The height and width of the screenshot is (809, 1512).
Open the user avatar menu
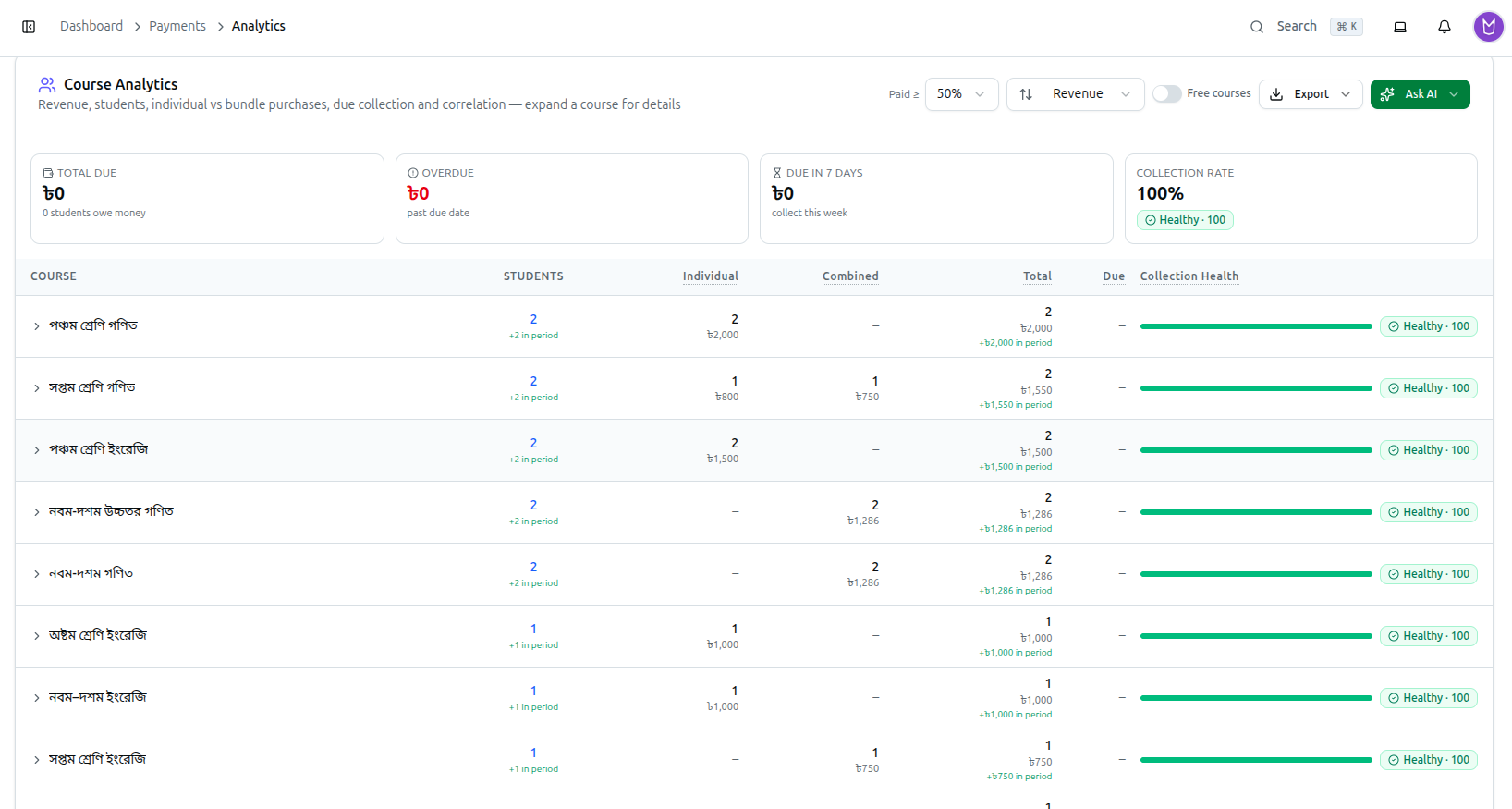tap(1489, 27)
